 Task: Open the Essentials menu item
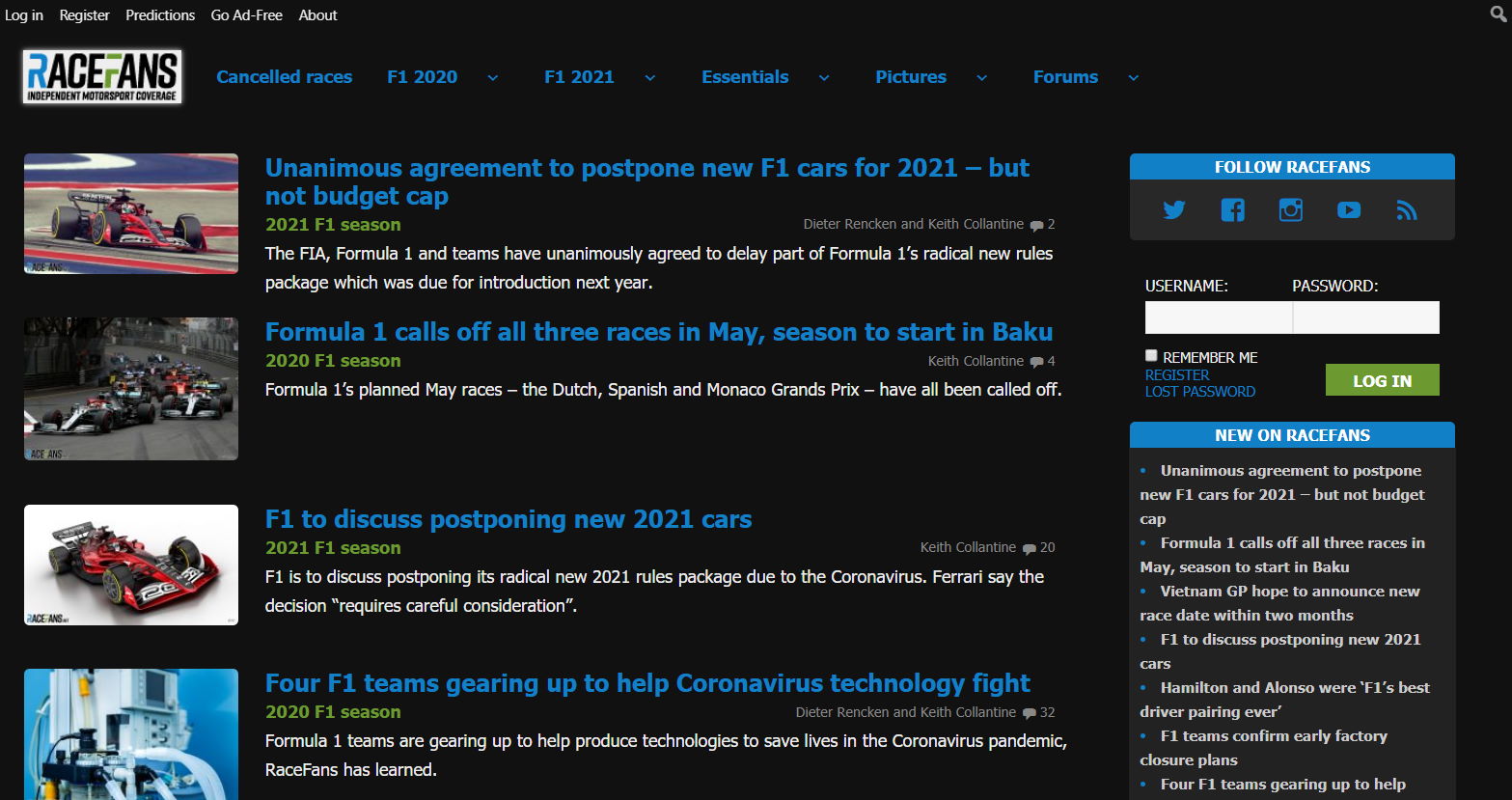pos(745,77)
